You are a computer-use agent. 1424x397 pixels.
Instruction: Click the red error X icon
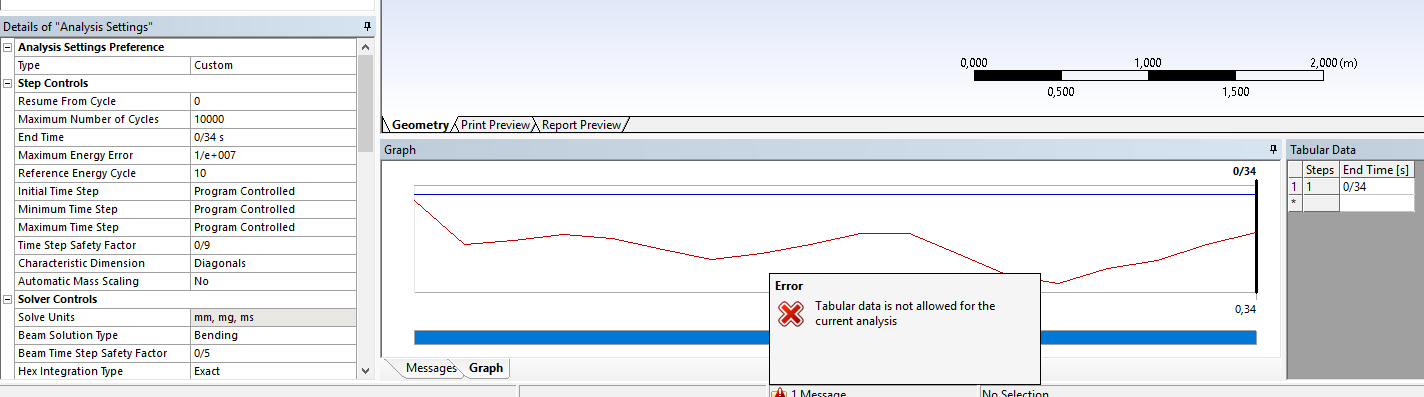coord(790,314)
